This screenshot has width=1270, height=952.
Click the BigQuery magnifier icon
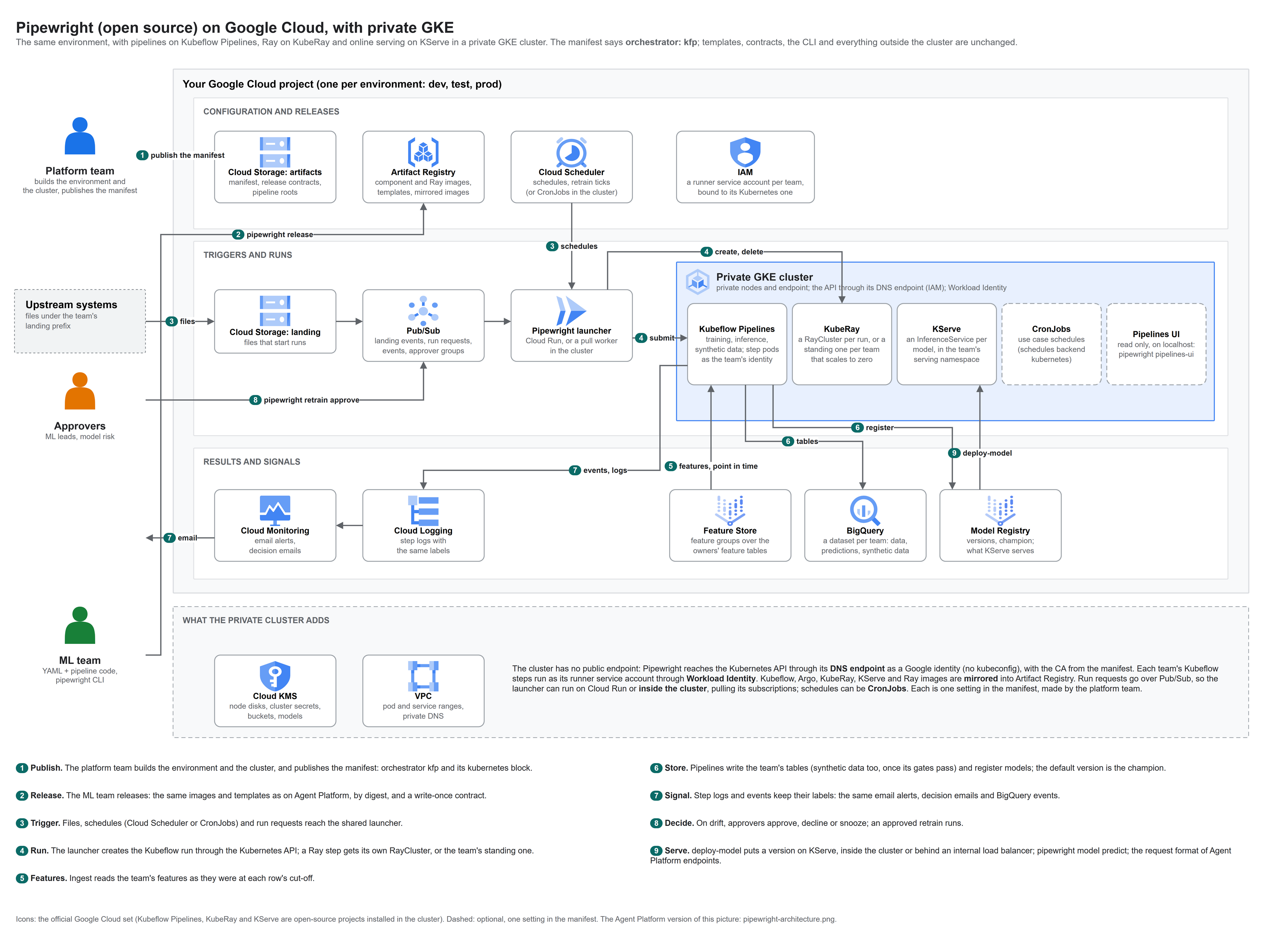[x=865, y=510]
